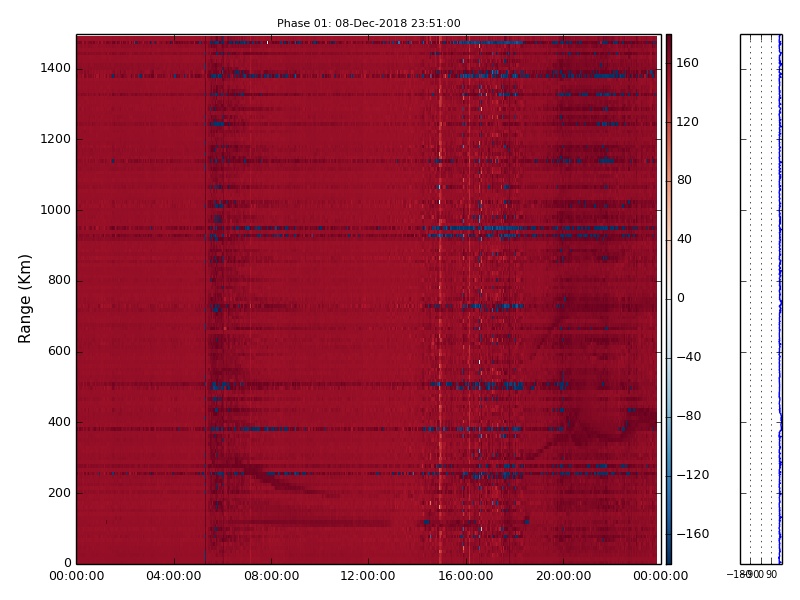Click the y-axis tick label 600
Image resolution: width=800 pixels, height=600 pixels.
tap(59, 352)
